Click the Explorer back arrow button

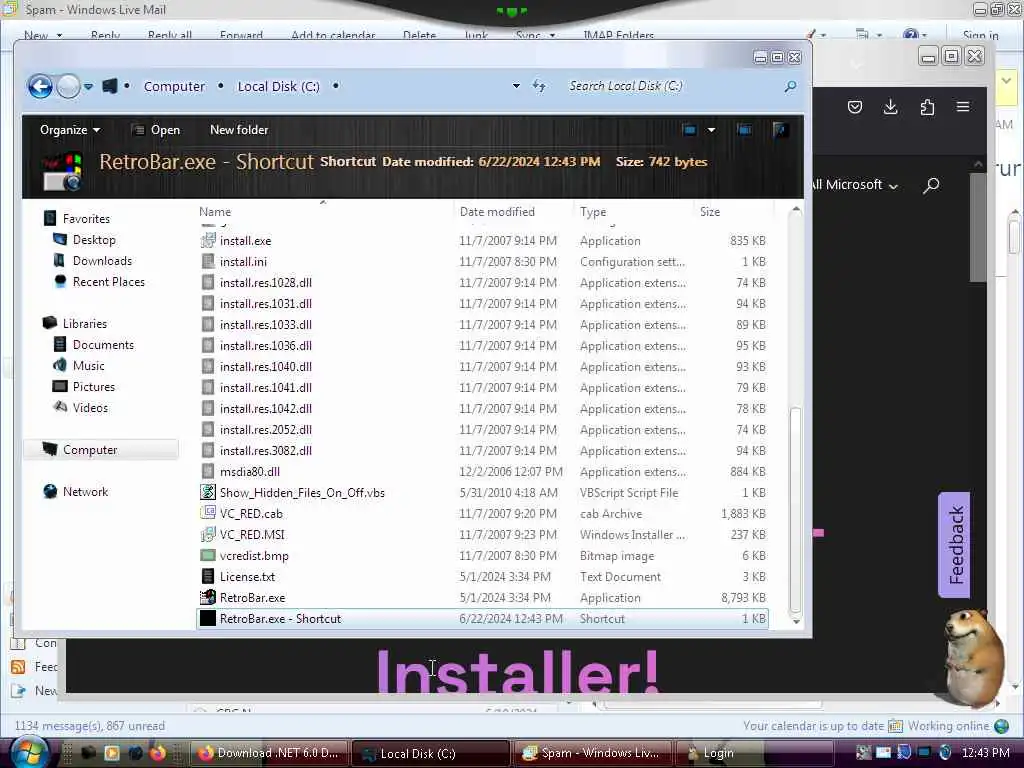coord(40,86)
